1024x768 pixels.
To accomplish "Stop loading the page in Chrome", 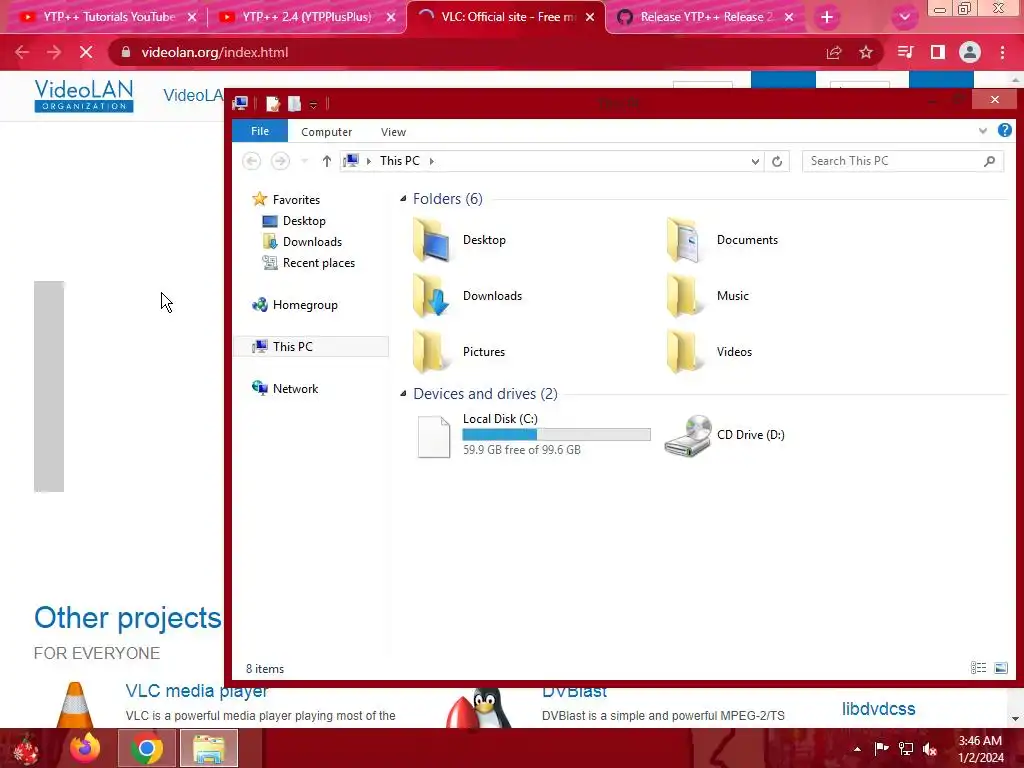I will [86, 52].
